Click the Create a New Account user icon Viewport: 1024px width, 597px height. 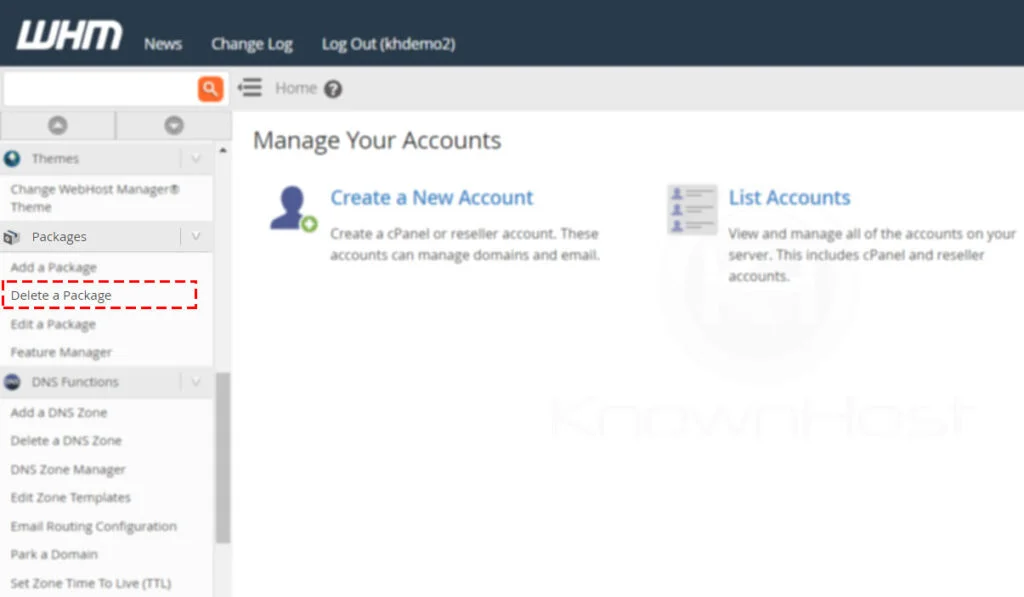pos(293,209)
